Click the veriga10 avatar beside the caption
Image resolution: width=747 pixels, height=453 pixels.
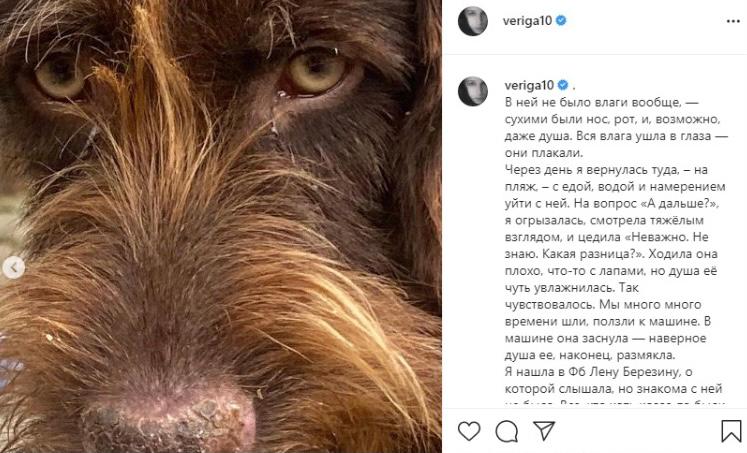tap(473, 91)
